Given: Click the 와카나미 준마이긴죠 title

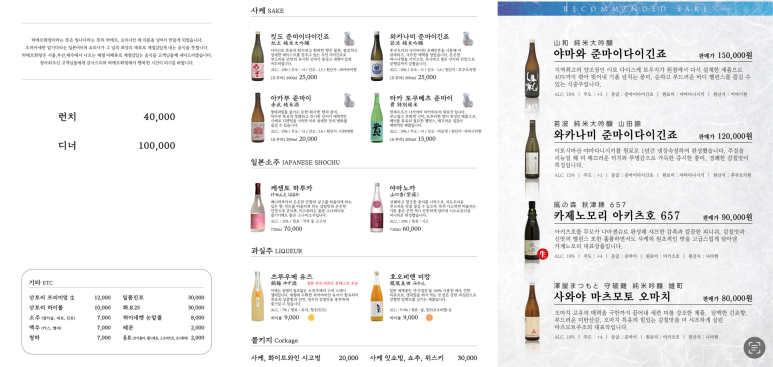Looking at the screenshot, I should click(x=419, y=37).
